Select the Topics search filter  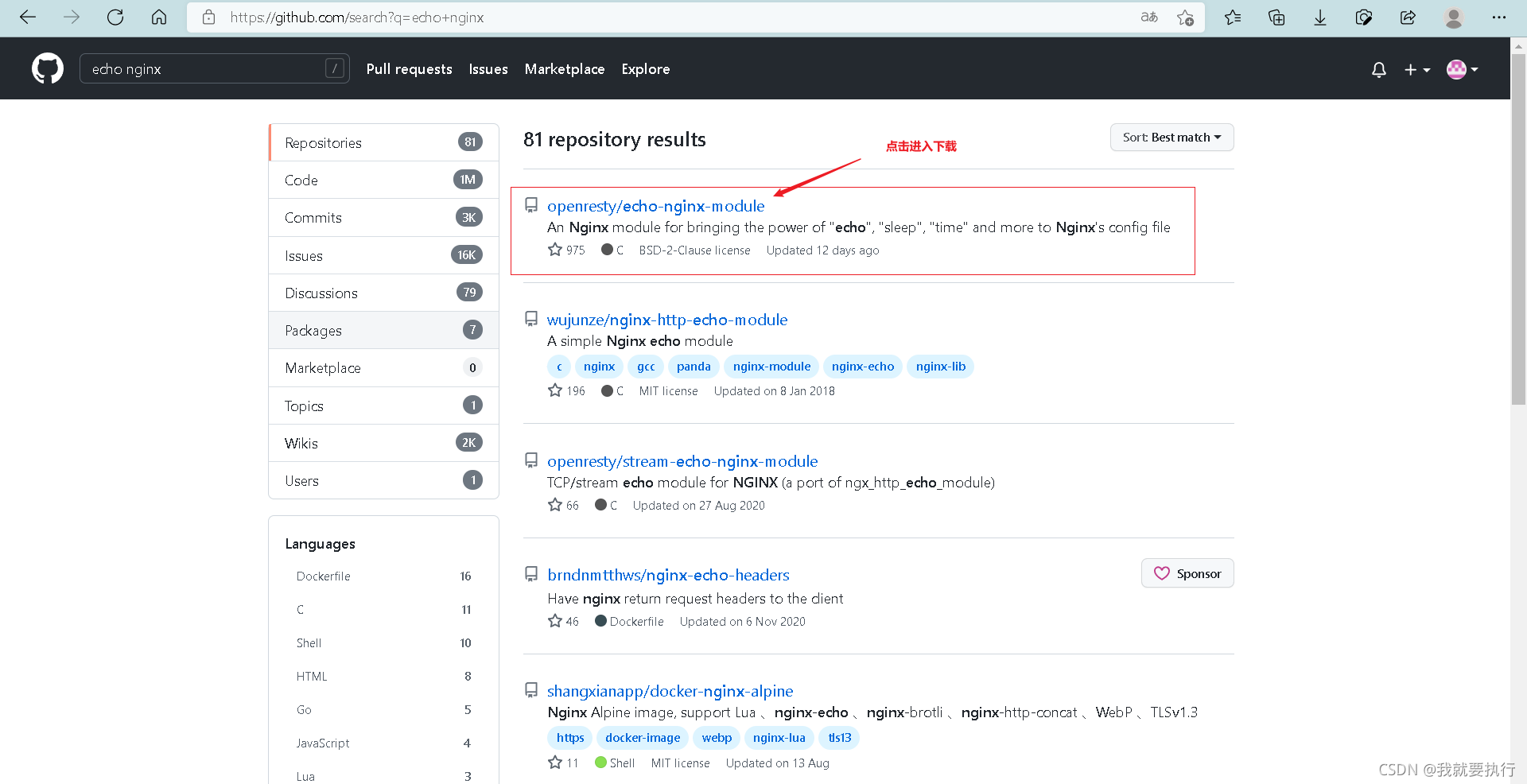[384, 406]
